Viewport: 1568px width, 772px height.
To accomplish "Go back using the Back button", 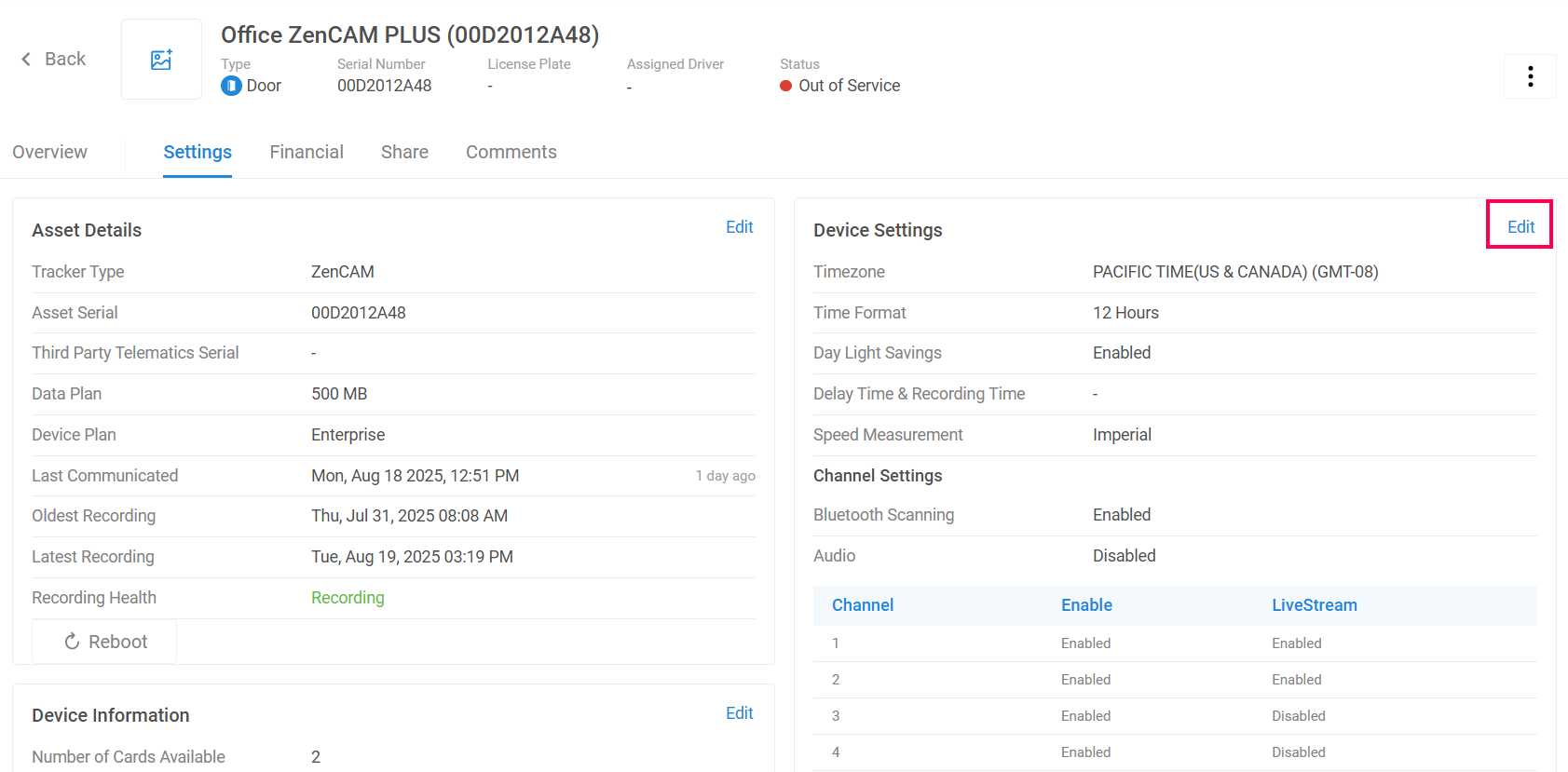I will tap(53, 59).
